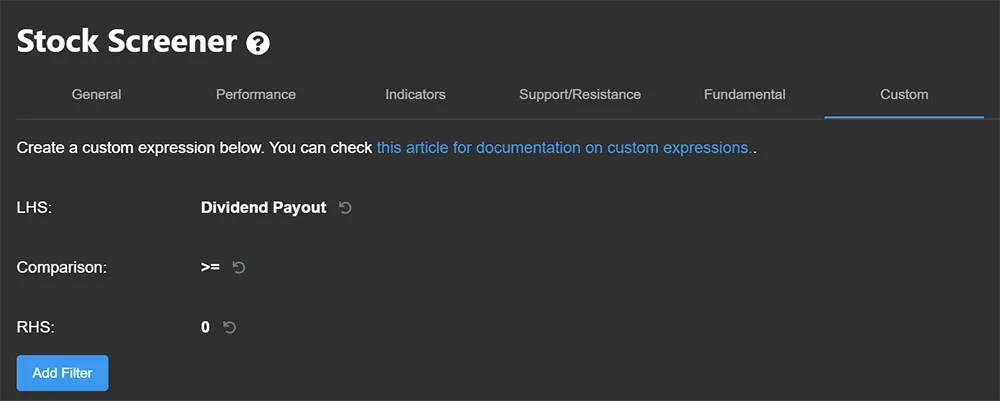Switch to the Performance tab
This screenshot has width=1000, height=401.
[256, 95]
